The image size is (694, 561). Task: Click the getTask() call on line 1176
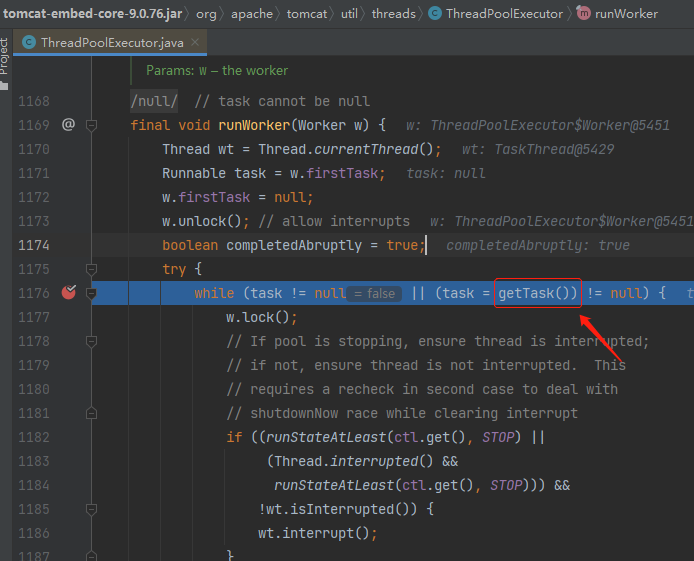(537, 293)
